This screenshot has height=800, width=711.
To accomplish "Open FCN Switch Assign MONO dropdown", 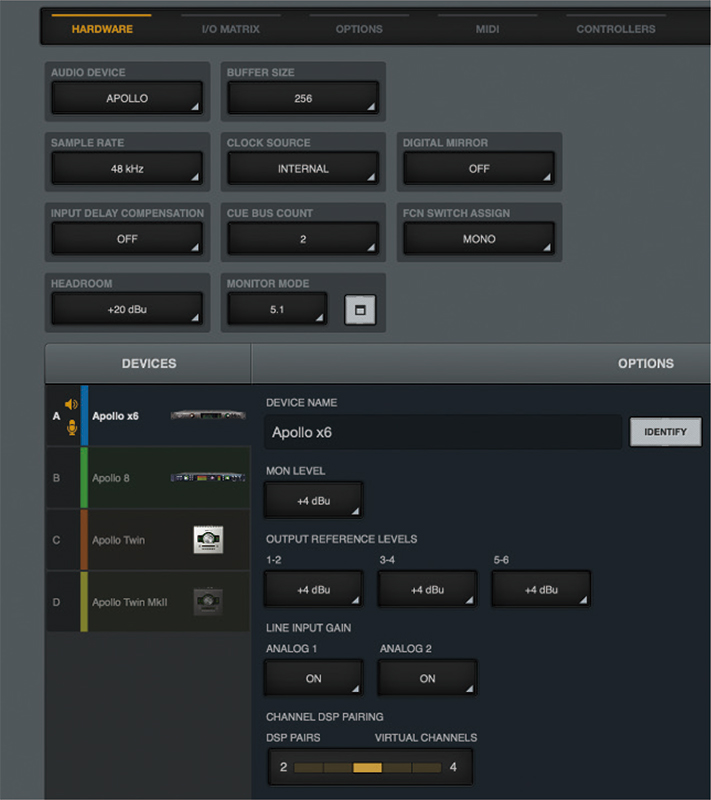I will pyautogui.click(x=479, y=239).
